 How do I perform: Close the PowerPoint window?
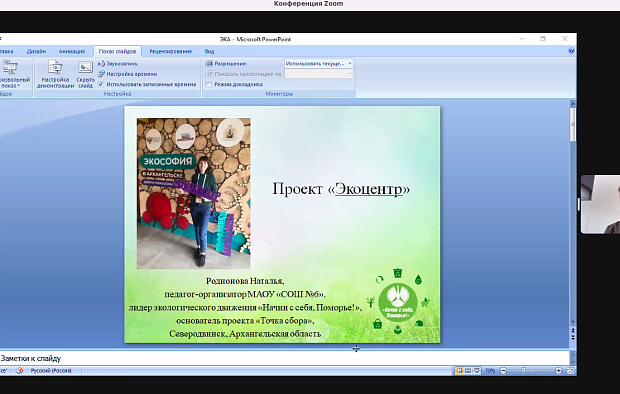click(x=565, y=39)
